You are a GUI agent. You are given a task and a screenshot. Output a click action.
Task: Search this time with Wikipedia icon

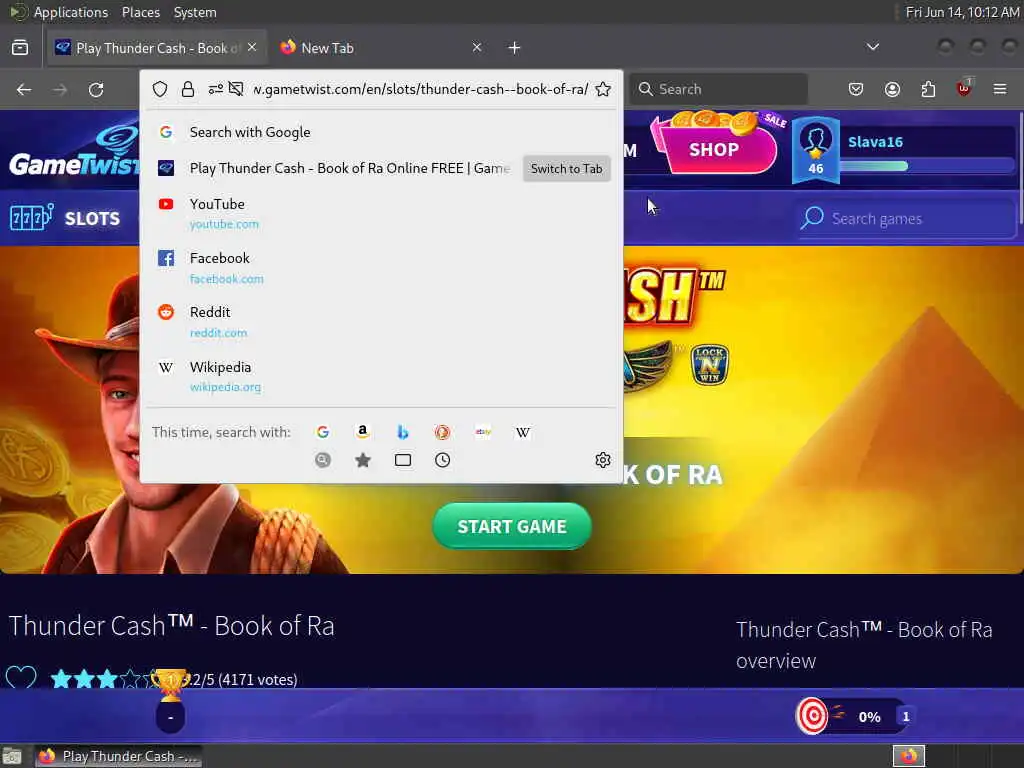coord(523,432)
